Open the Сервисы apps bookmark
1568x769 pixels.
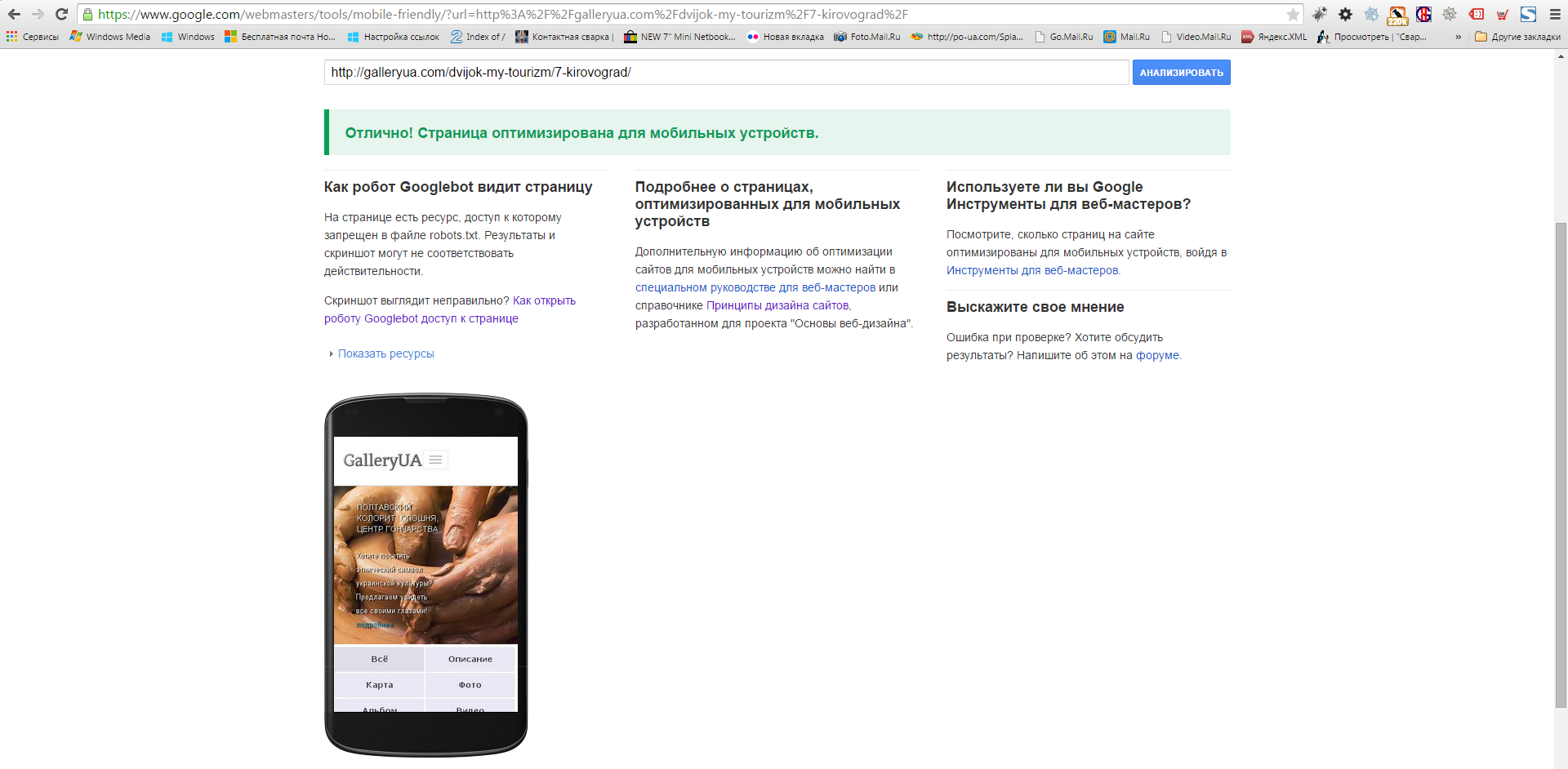(x=33, y=37)
